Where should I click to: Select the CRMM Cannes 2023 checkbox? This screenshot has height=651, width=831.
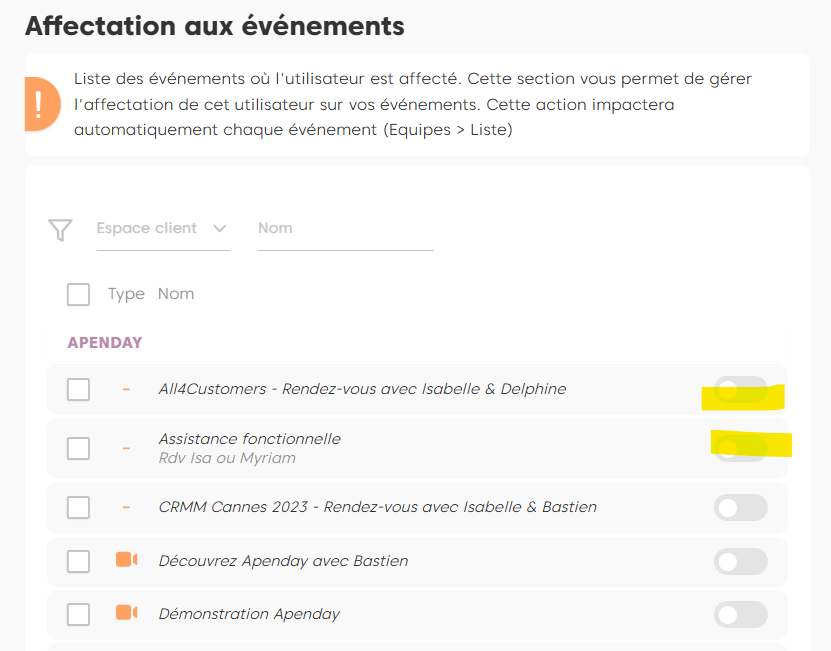(78, 507)
